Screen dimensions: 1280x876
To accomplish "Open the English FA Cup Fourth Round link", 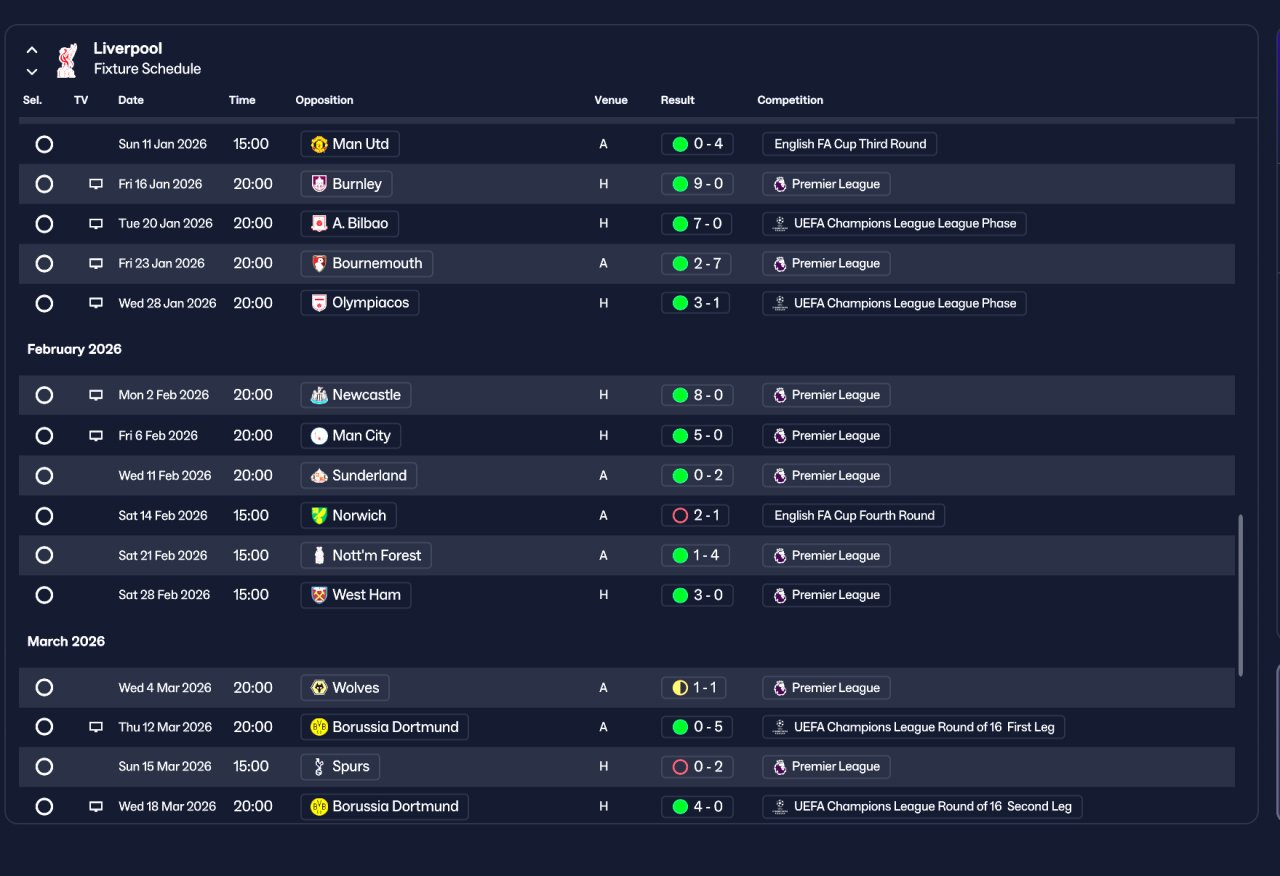I will pos(854,516).
